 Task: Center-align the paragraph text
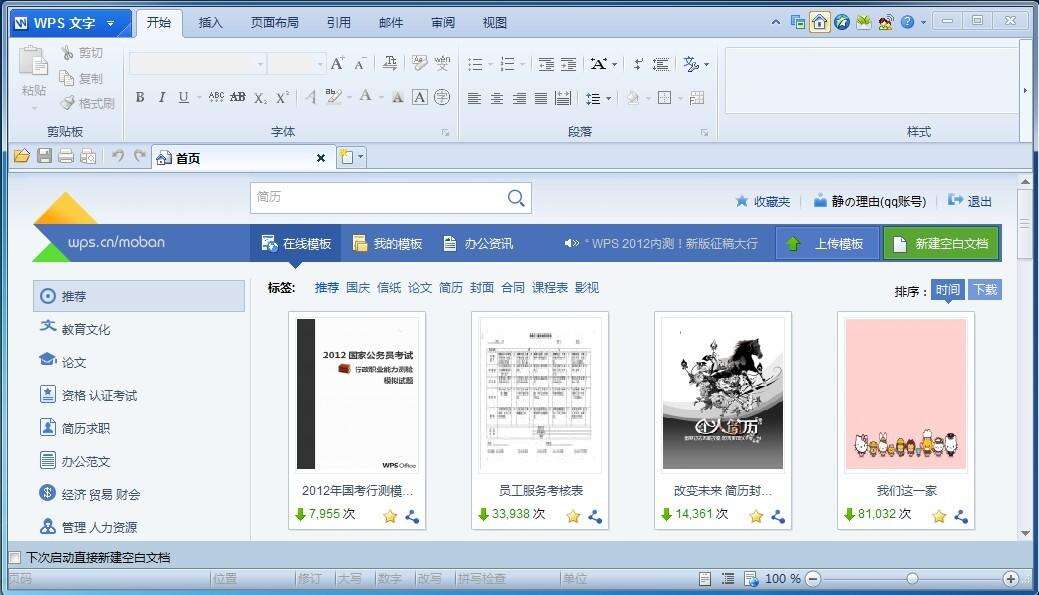pos(497,98)
